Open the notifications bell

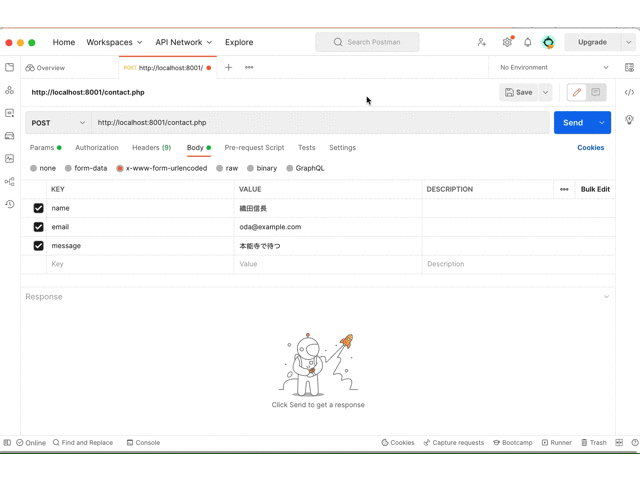527,42
